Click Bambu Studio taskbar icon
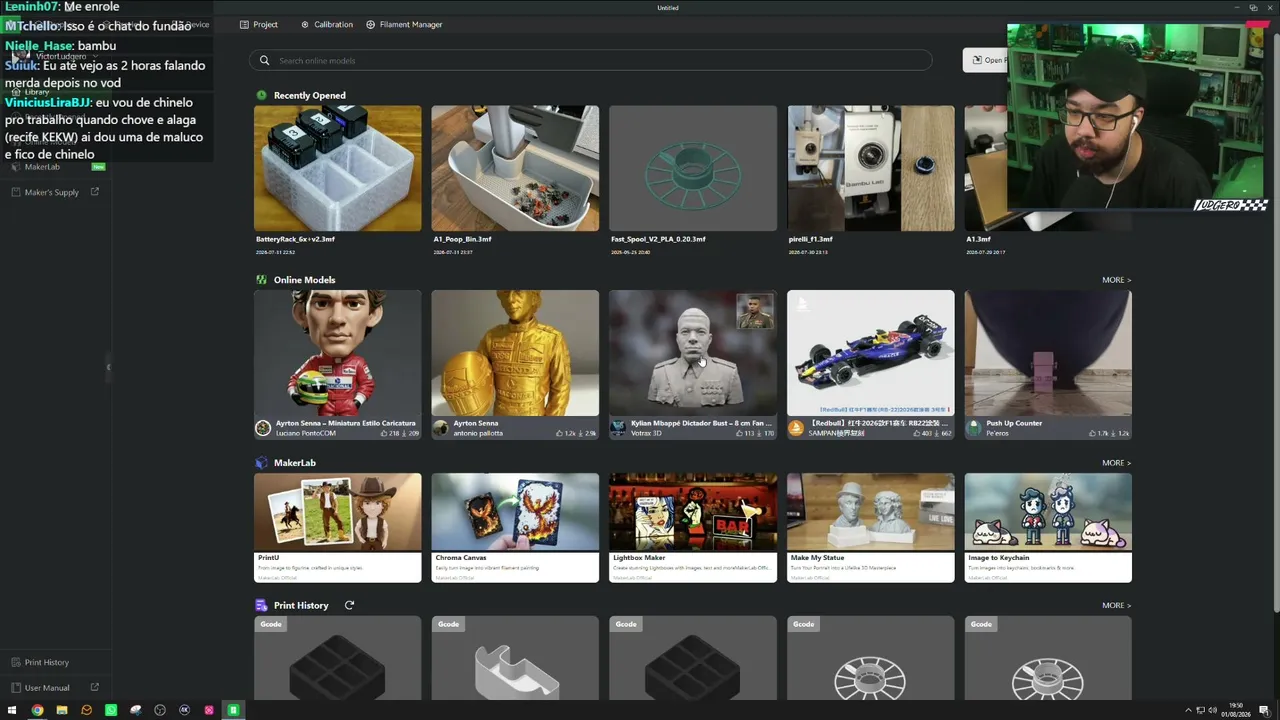Screen dimensions: 1280x720 pos(233,710)
